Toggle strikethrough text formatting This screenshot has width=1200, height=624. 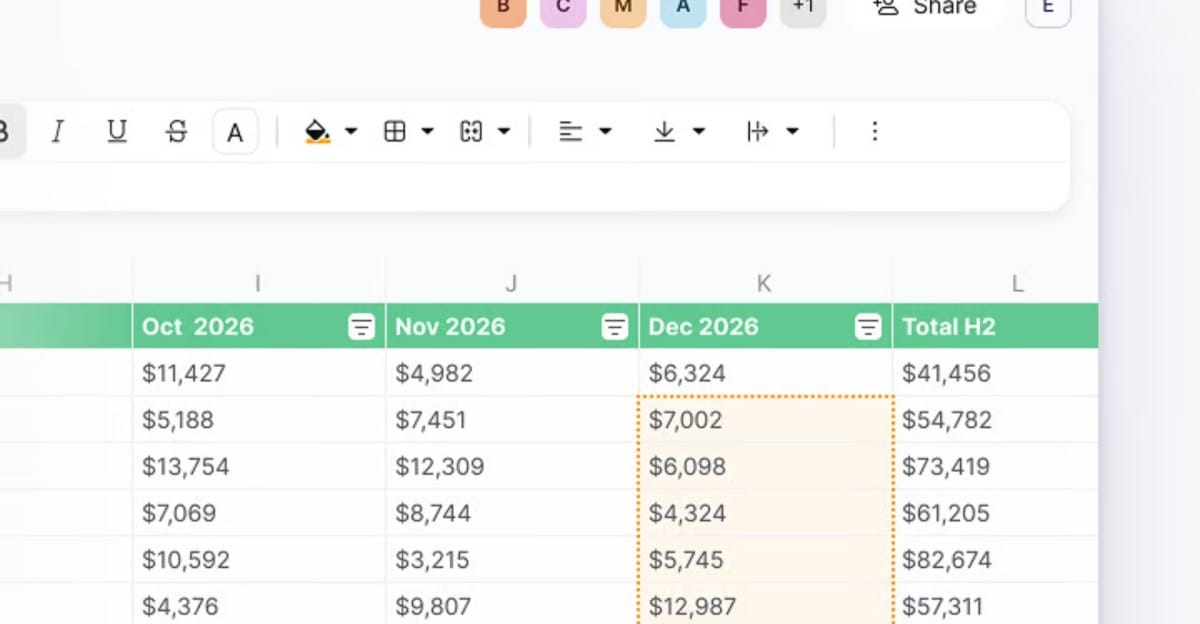[x=177, y=132]
